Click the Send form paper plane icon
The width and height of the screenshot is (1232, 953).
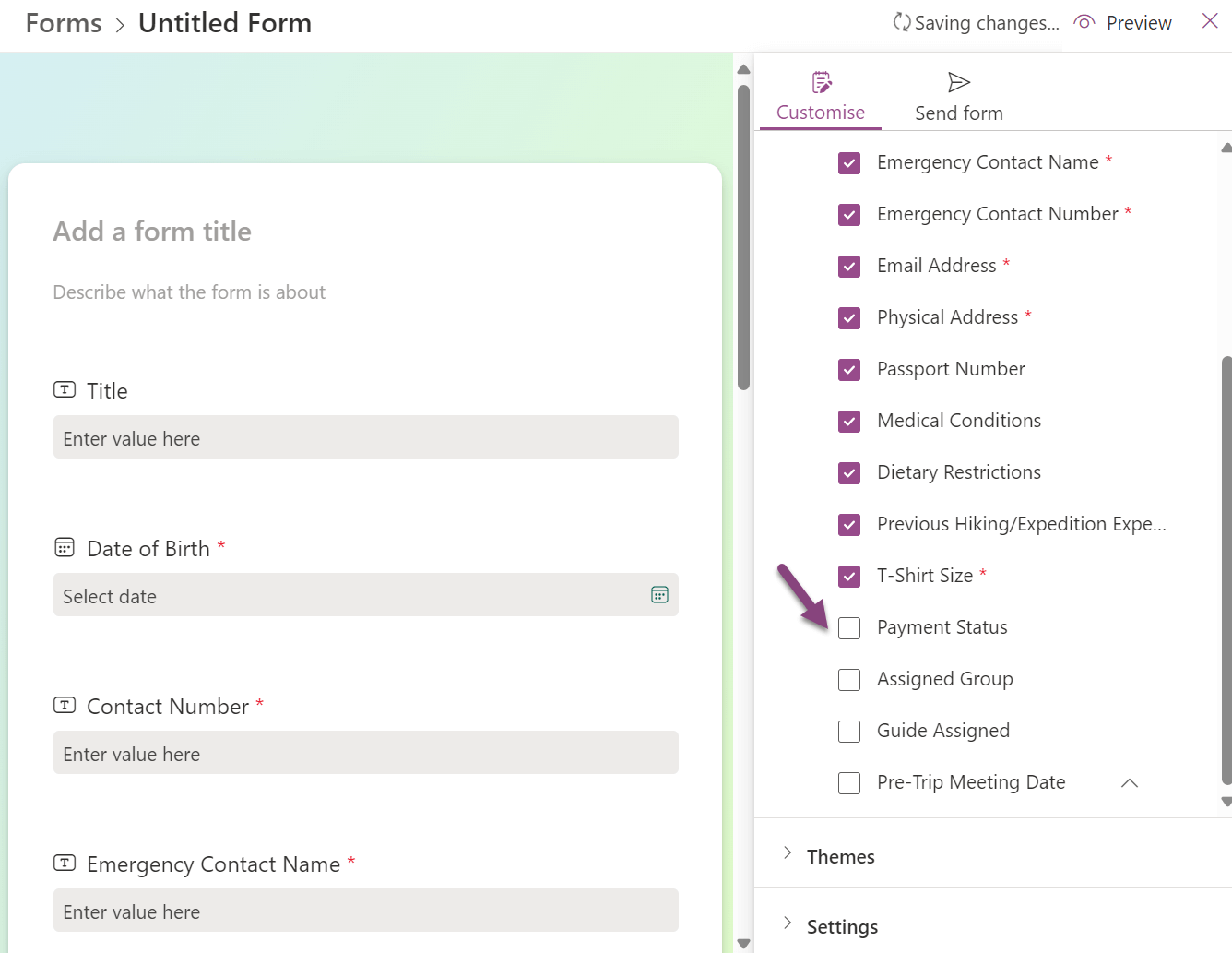pos(959,83)
